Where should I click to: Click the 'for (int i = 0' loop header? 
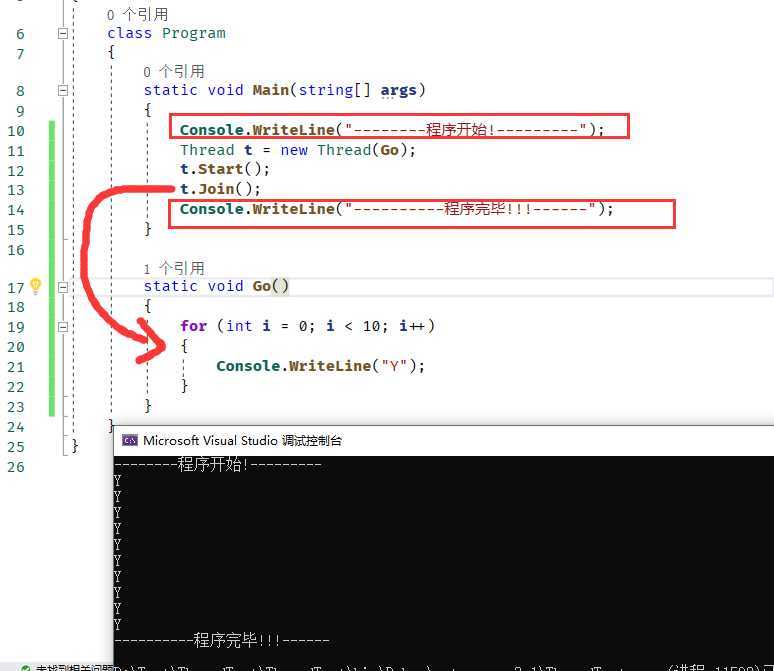[x=307, y=326]
